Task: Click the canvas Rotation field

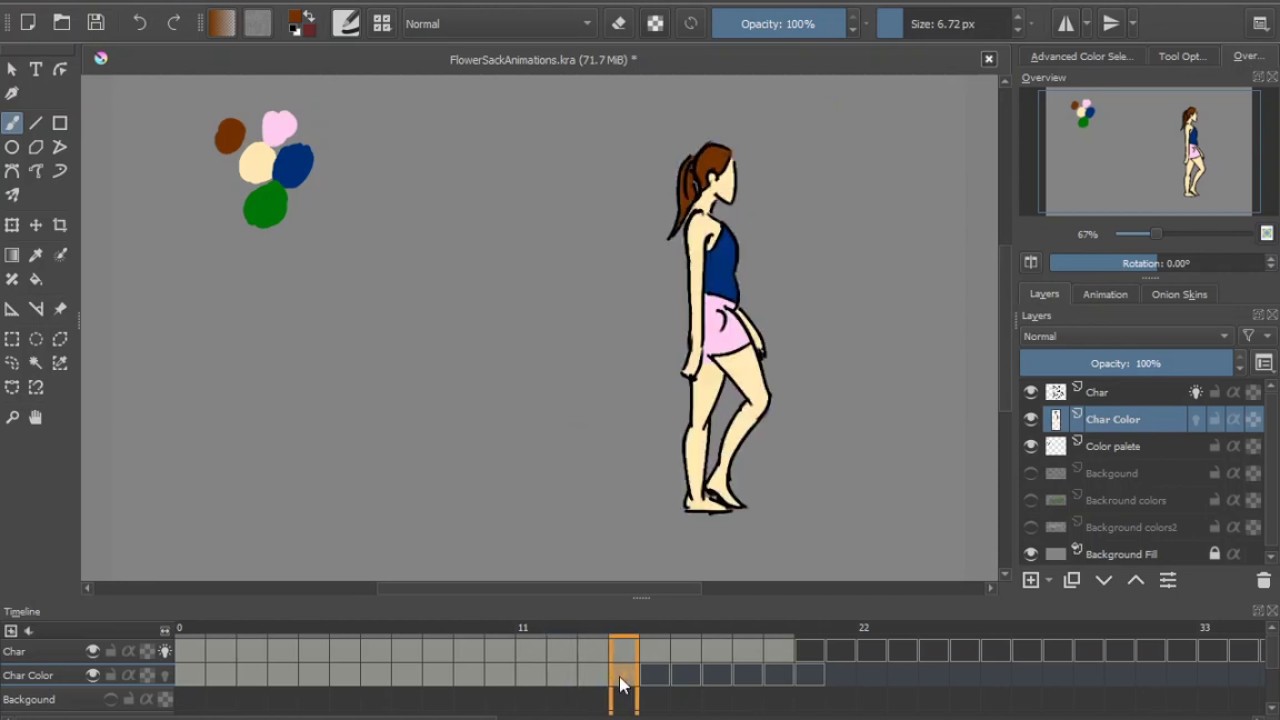Action: (1157, 263)
